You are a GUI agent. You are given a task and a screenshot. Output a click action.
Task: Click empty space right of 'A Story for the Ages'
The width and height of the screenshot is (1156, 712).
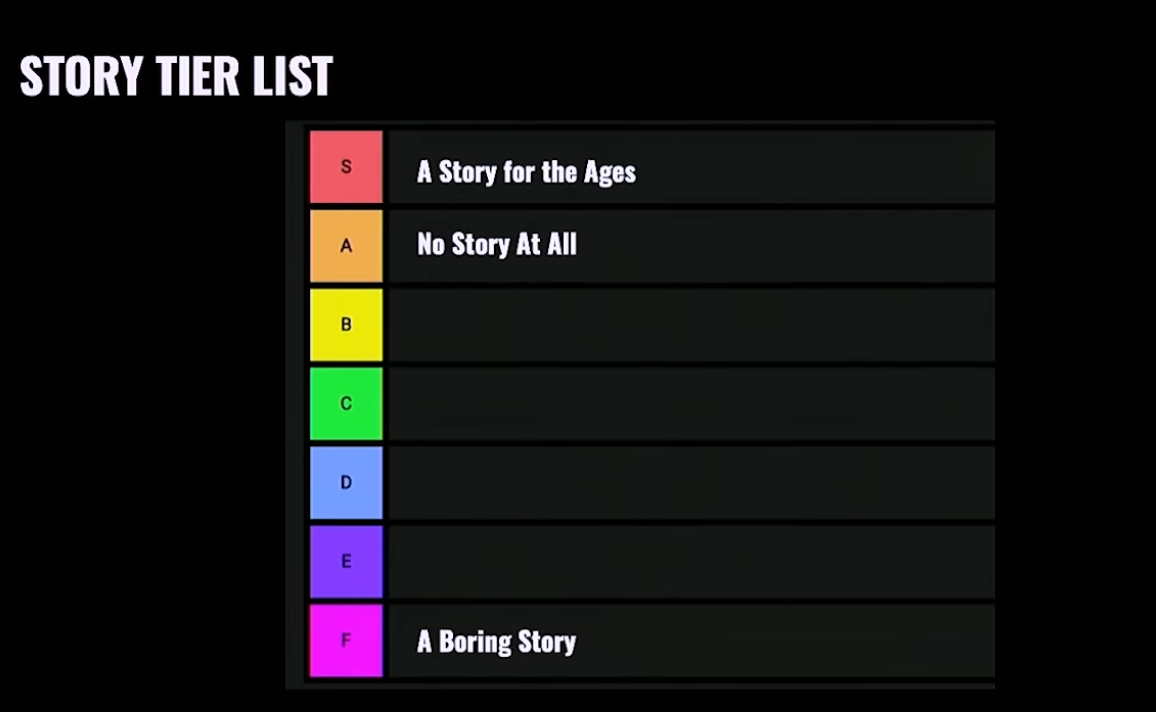click(820, 168)
